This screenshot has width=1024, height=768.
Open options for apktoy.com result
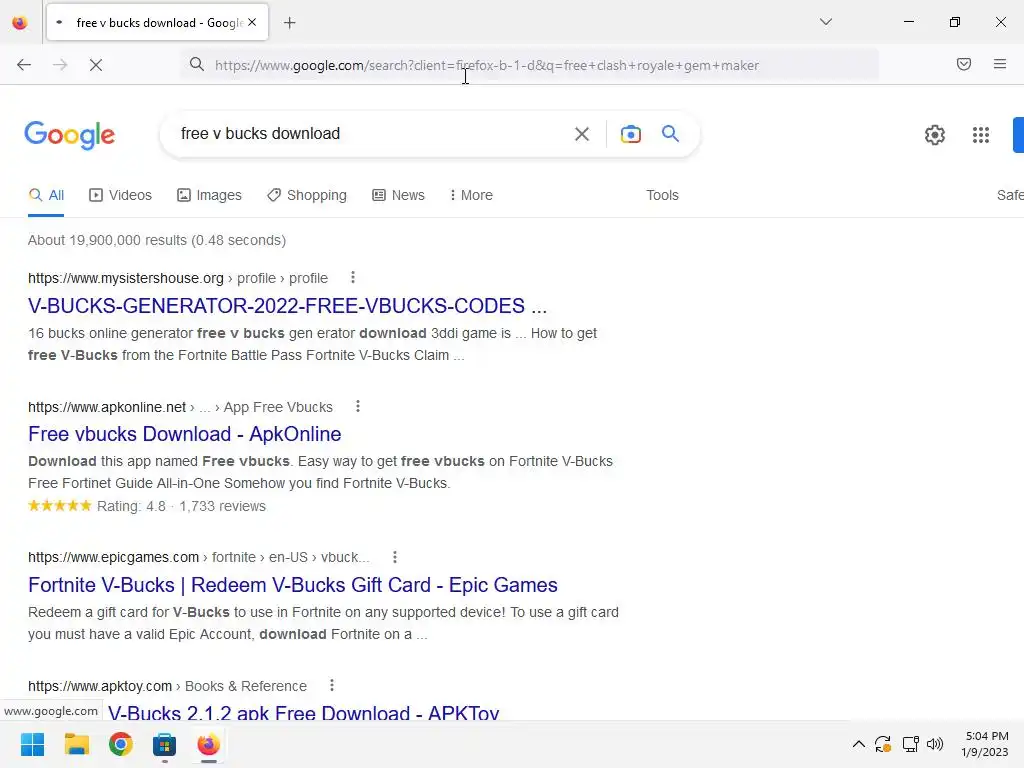coord(332,685)
